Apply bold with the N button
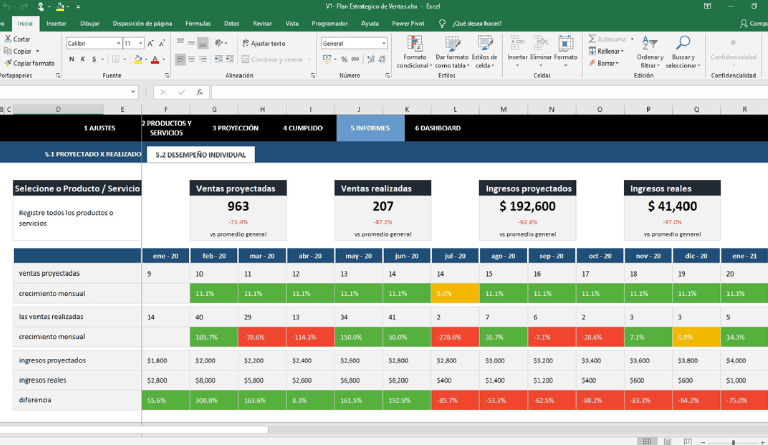The height and width of the screenshot is (445, 768). [x=72, y=59]
